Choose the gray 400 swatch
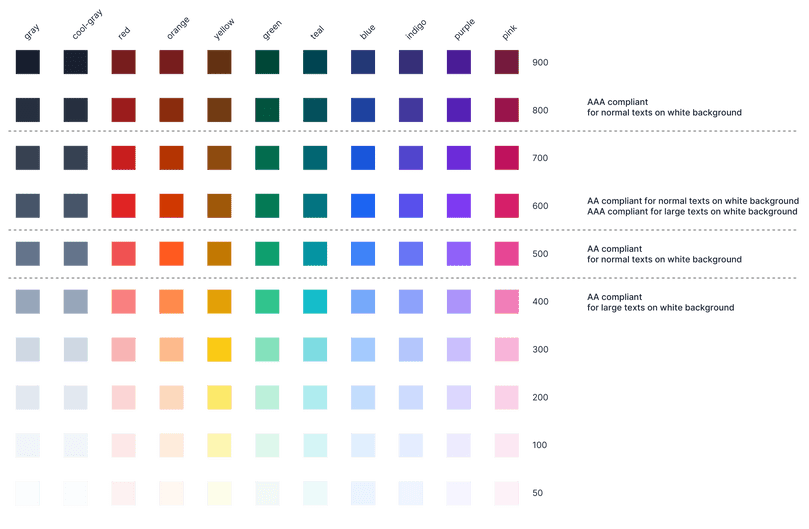 pyautogui.click(x=28, y=302)
